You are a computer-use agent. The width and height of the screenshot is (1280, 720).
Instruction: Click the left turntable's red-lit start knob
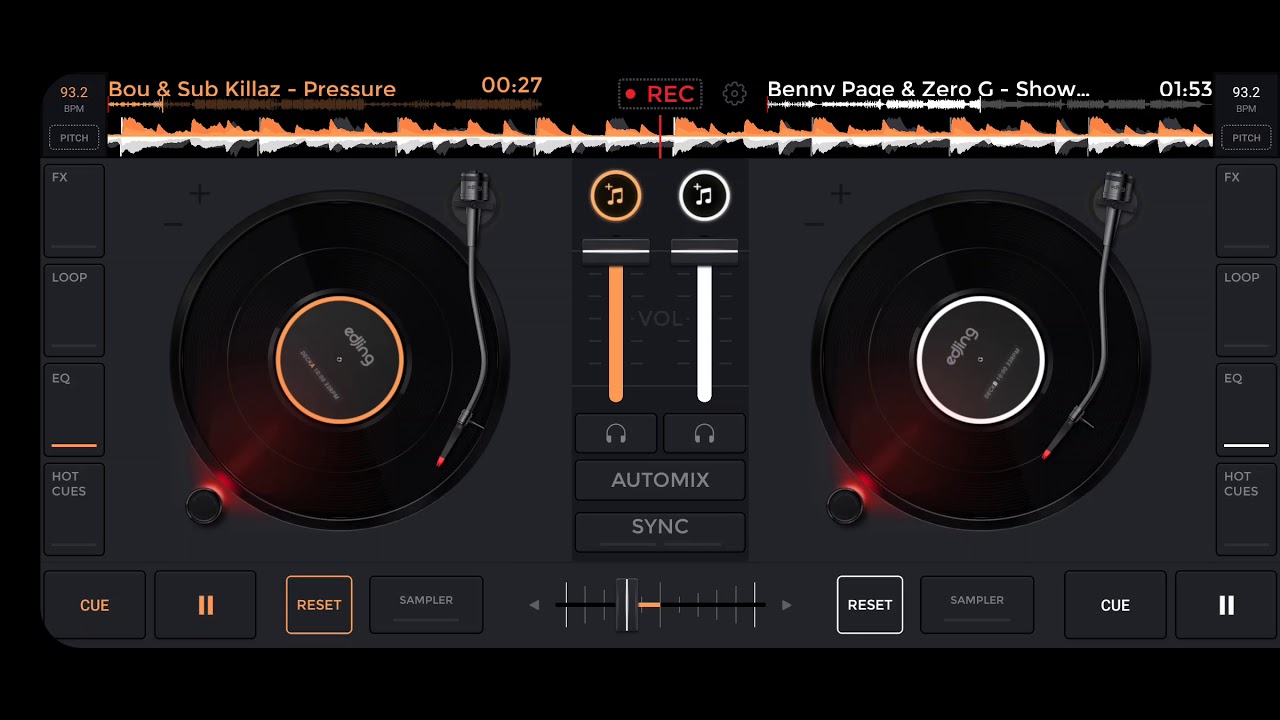(x=204, y=506)
